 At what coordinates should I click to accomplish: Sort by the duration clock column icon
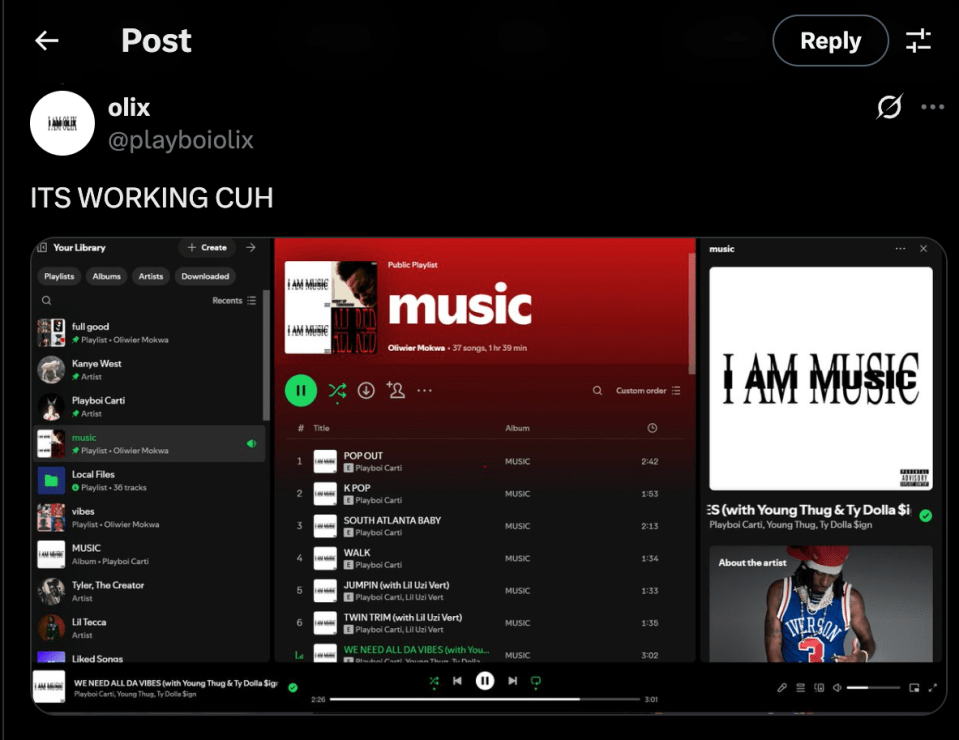coord(652,428)
